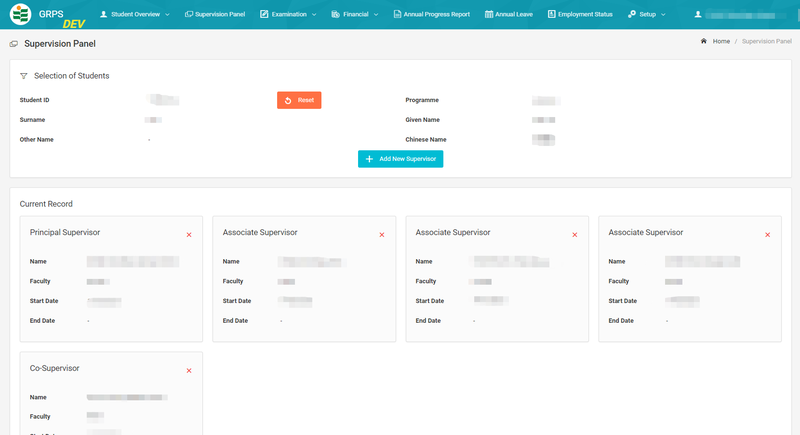Viewport: 800px width, 435px height.
Task: Open Employment Status page
Action: click(x=580, y=14)
